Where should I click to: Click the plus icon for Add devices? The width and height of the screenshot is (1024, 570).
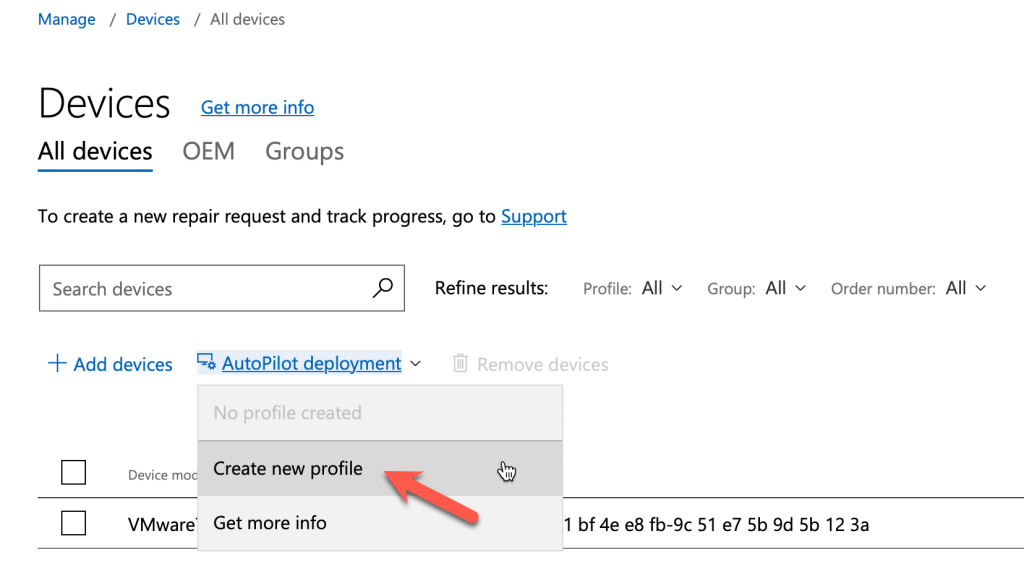[x=57, y=363]
